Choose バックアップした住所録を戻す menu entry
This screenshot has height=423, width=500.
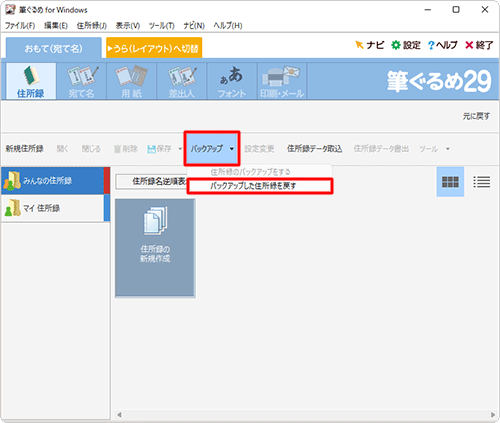259,186
